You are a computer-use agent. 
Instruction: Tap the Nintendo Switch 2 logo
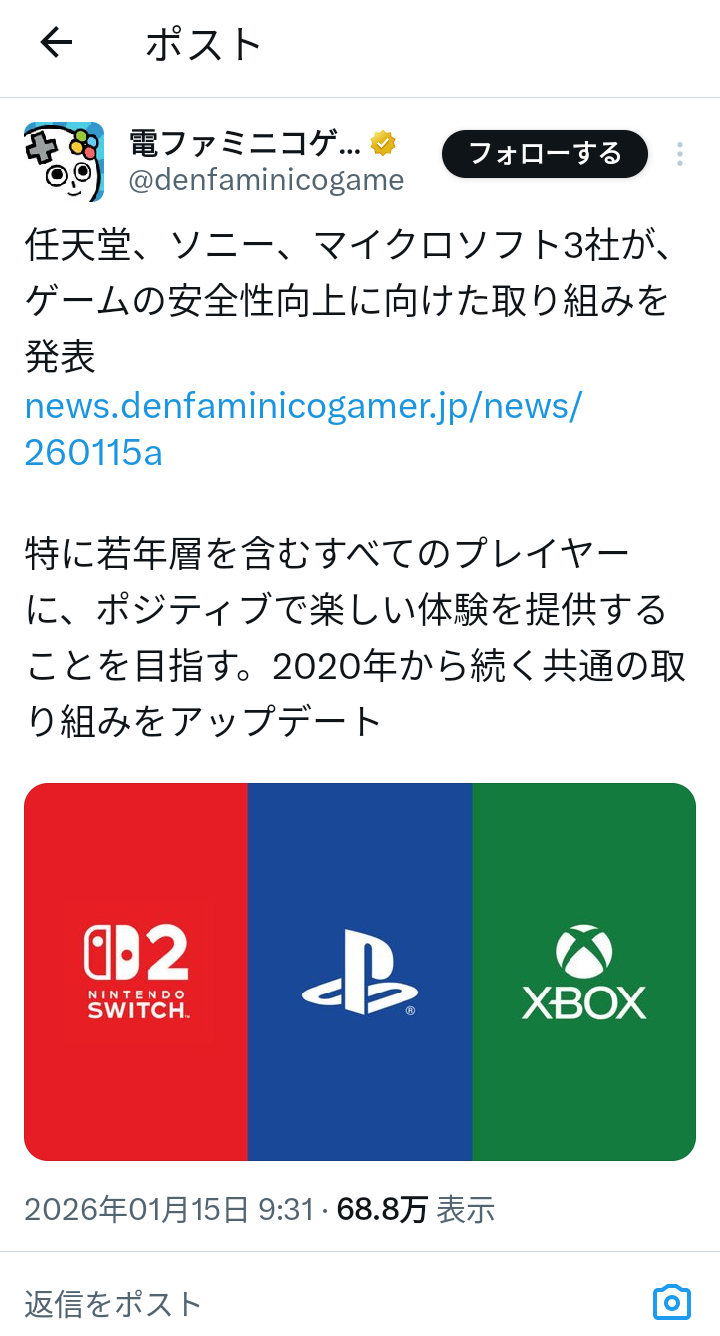[x=136, y=971]
